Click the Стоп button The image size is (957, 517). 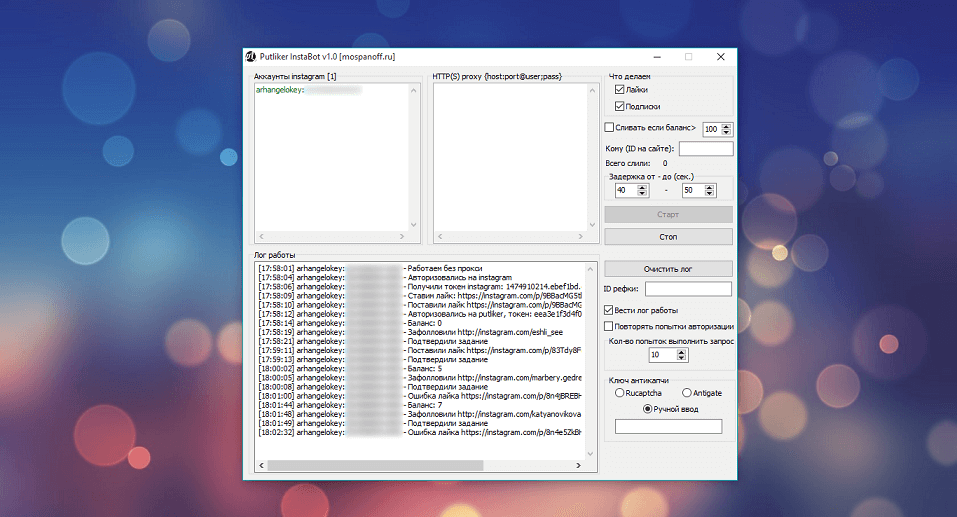(668, 237)
